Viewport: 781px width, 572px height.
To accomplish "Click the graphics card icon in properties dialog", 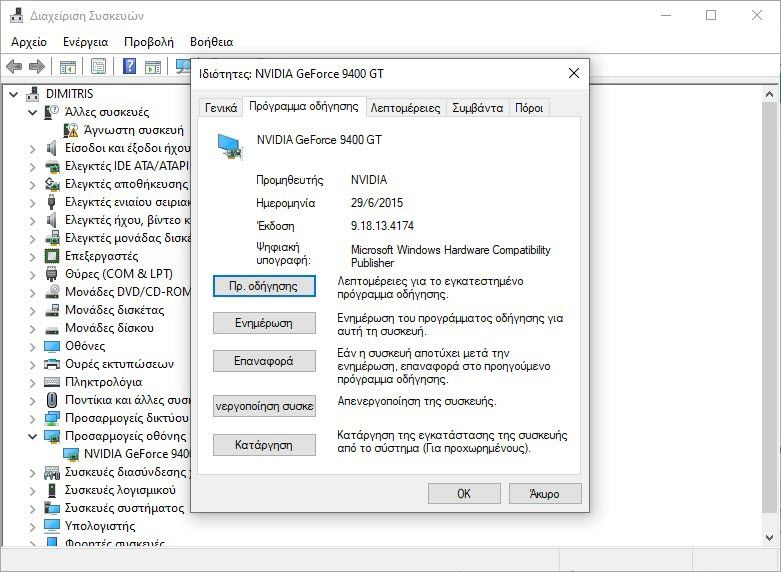I will 230,146.
